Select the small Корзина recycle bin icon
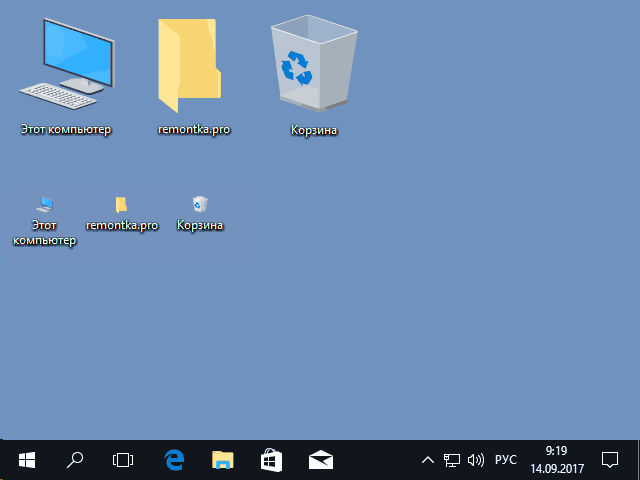640x480 pixels. pyautogui.click(x=200, y=204)
